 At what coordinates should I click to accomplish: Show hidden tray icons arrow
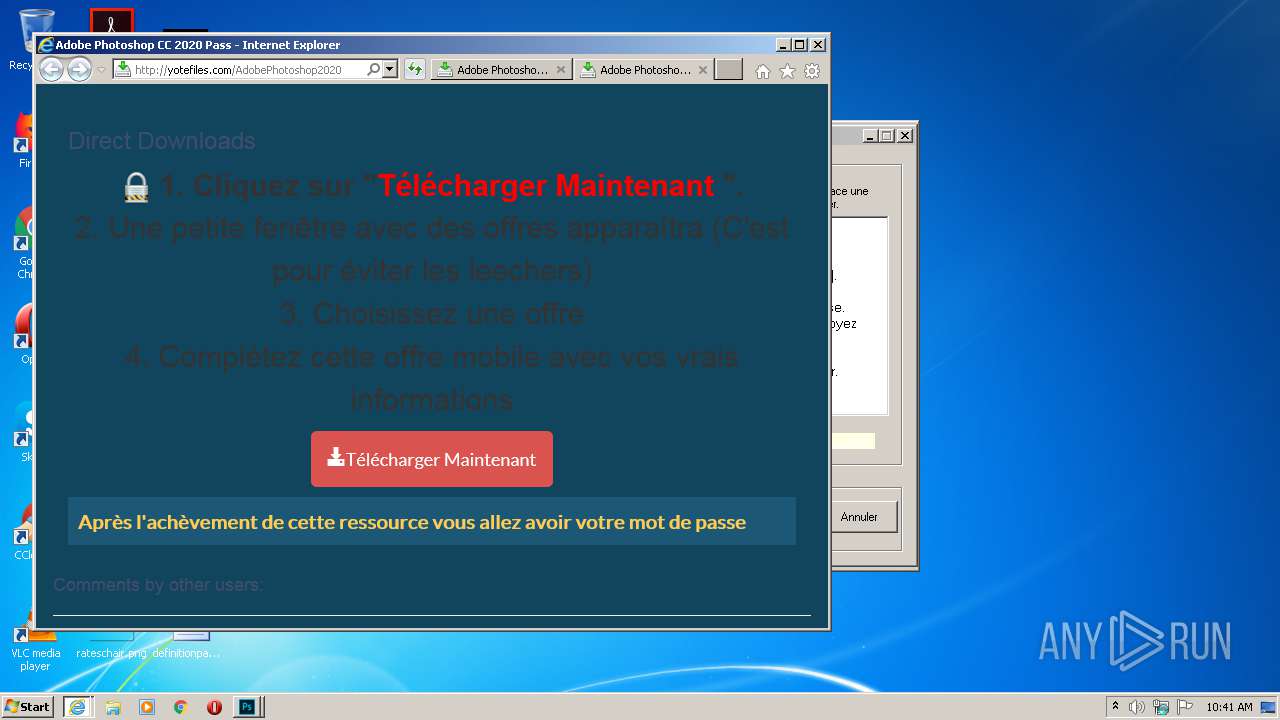1115,706
